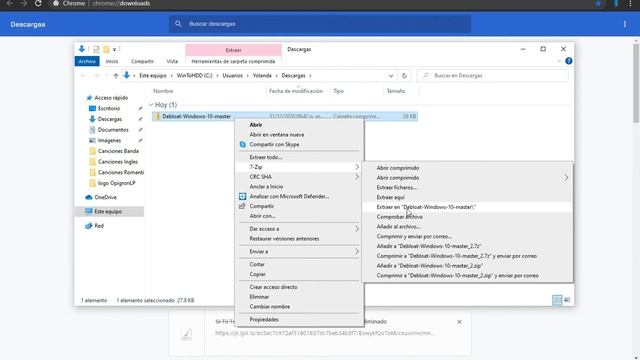Screen dimensions: 640x360
Task: Click the Microsoft Defender shield icon
Action: point(242,196)
